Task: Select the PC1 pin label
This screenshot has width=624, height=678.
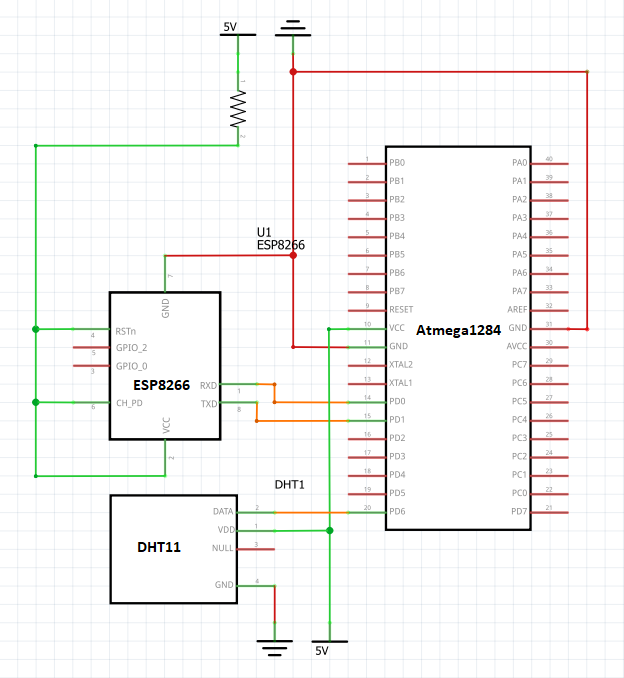Action: pyautogui.click(x=520, y=475)
